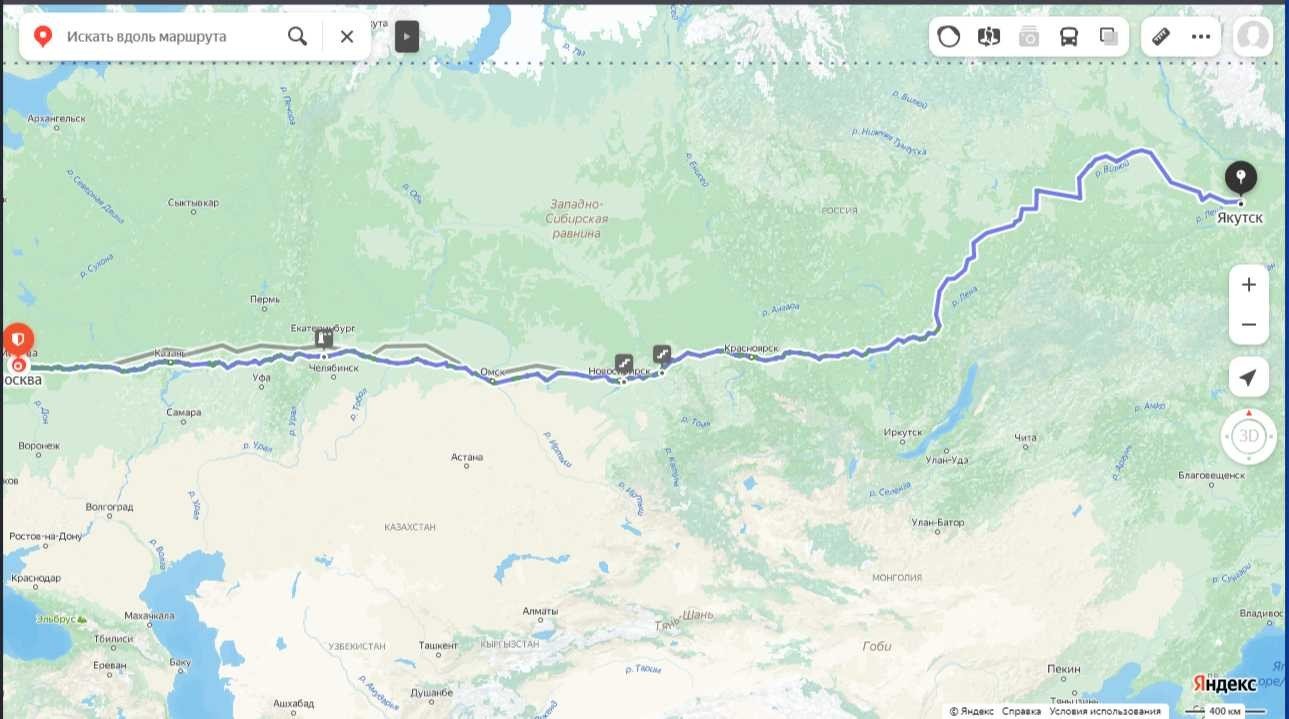The width and height of the screenshot is (1289, 719).
Task: Open the photos camera layer
Action: (x=1029, y=37)
